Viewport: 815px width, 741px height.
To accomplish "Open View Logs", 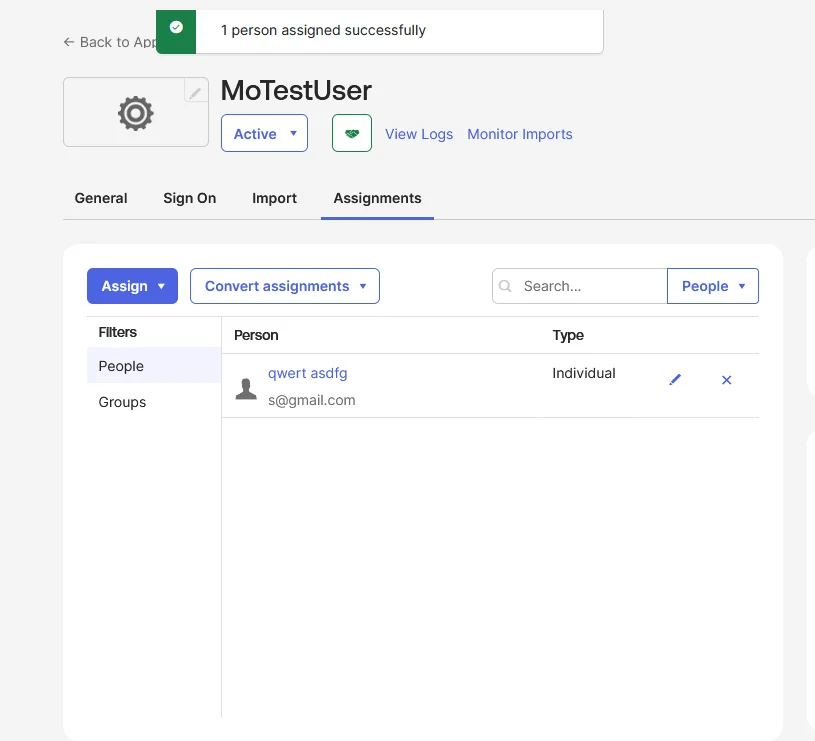I will [419, 134].
